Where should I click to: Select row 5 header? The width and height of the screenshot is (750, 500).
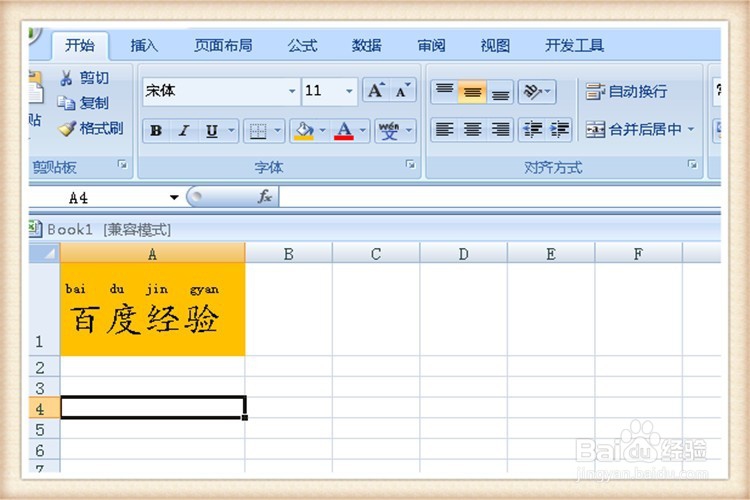coord(44,429)
